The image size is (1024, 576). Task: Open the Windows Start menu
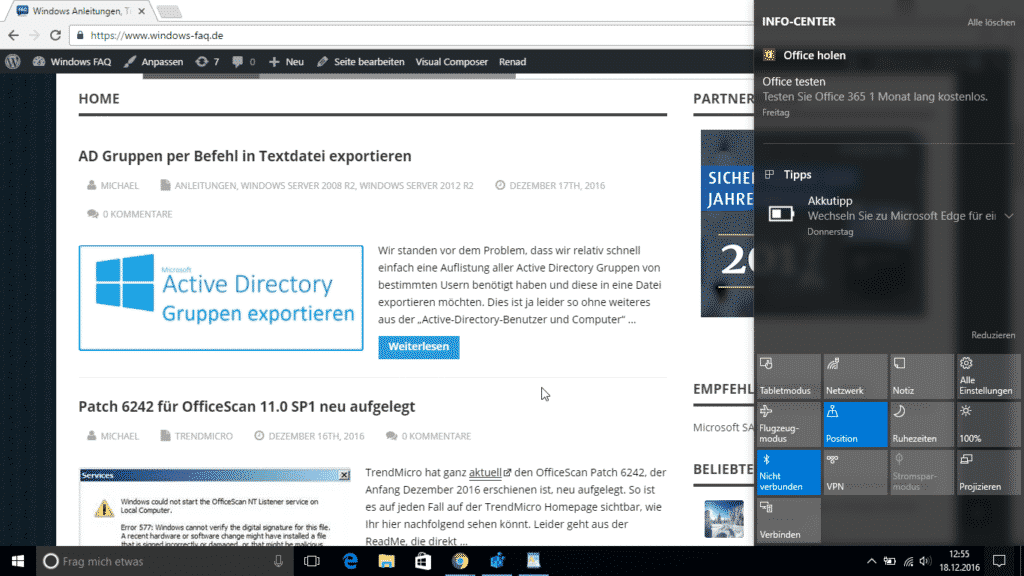(18, 561)
